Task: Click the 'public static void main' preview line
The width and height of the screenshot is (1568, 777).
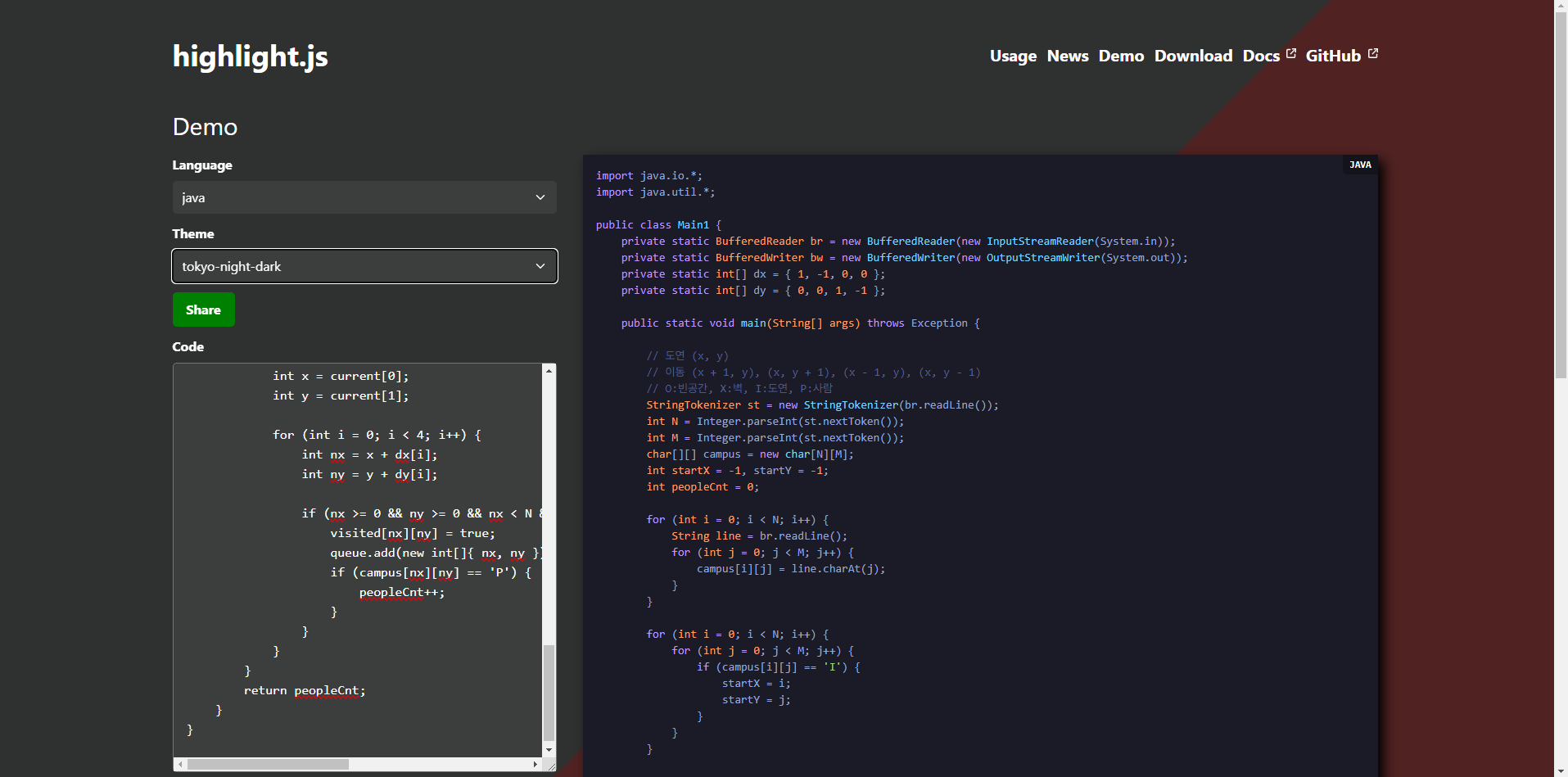Action: [x=800, y=323]
